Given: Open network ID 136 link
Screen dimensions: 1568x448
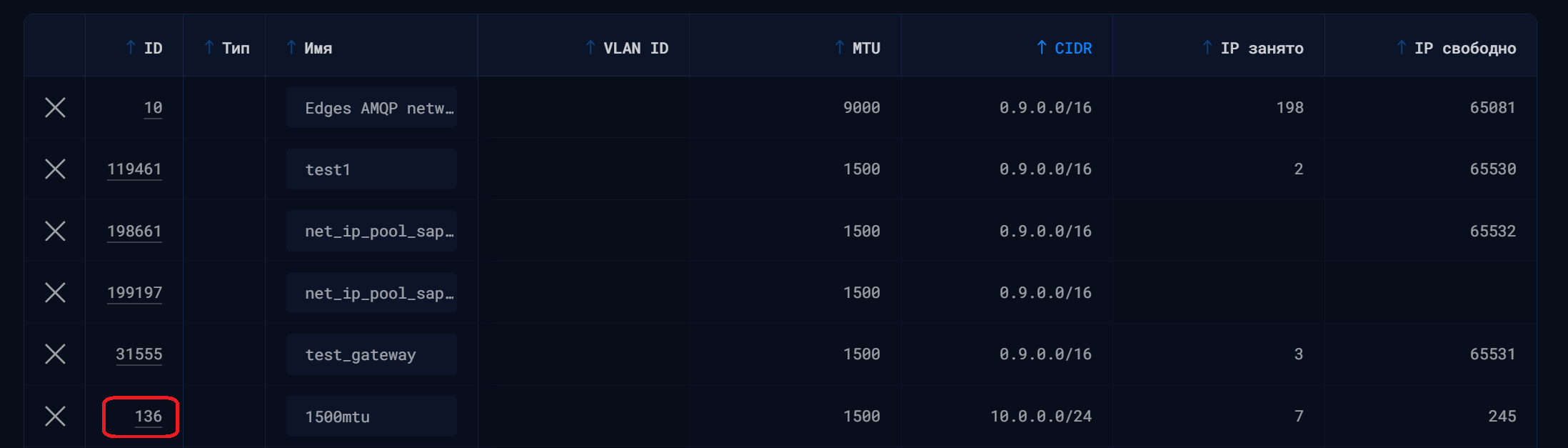Looking at the screenshot, I should pyautogui.click(x=149, y=417).
